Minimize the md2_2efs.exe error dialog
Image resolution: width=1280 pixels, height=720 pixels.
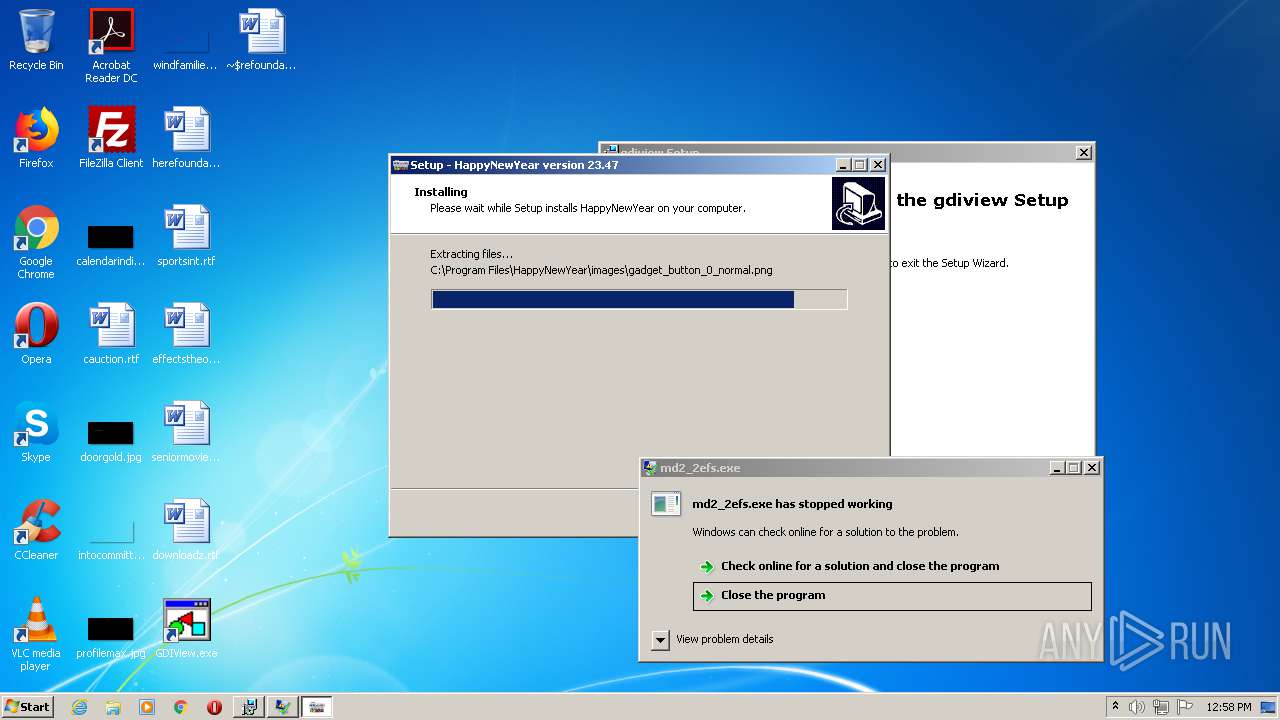click(x=1058, y=468)
